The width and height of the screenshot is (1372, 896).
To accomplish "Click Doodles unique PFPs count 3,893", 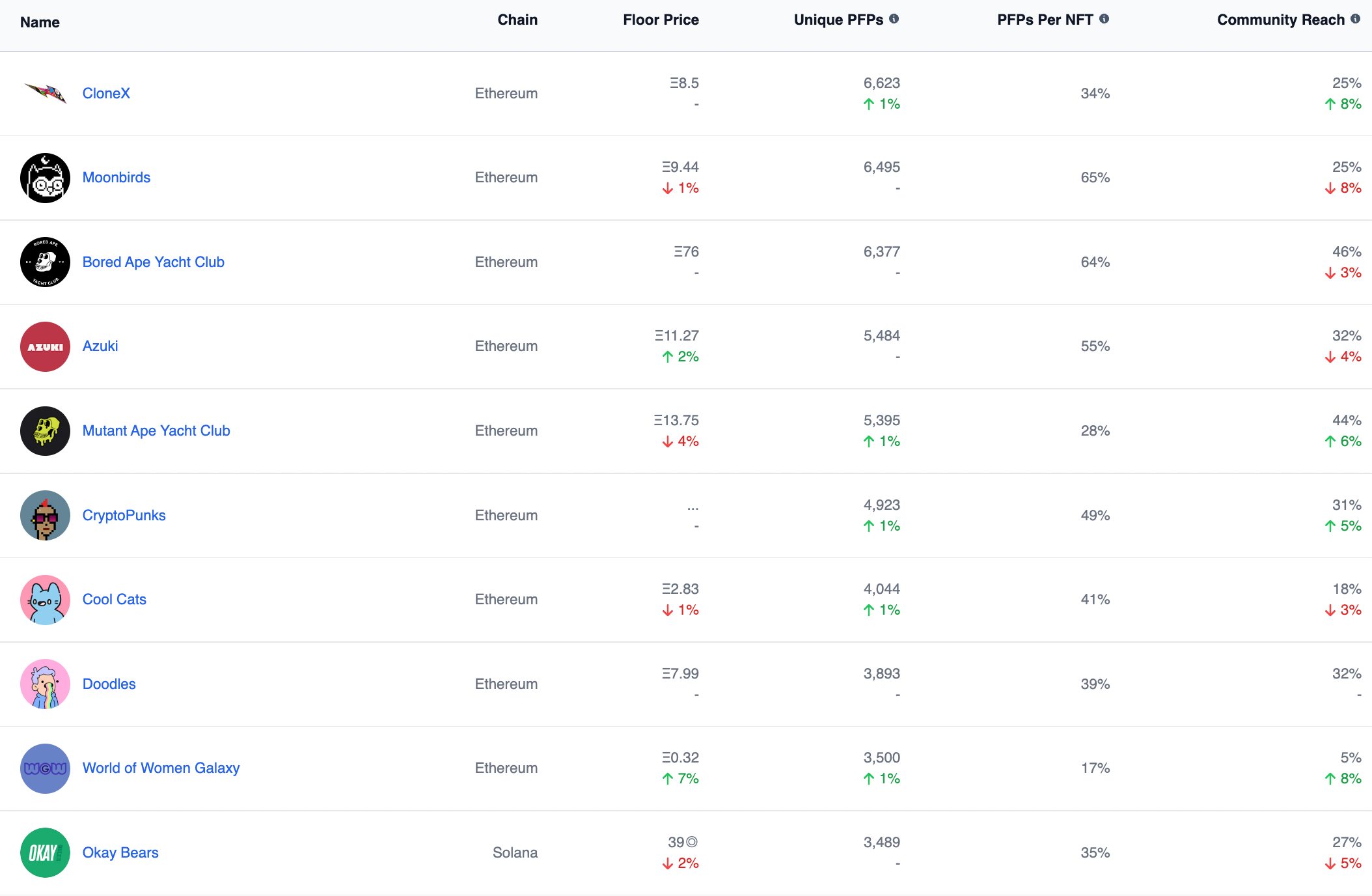I will pos(882,673).
